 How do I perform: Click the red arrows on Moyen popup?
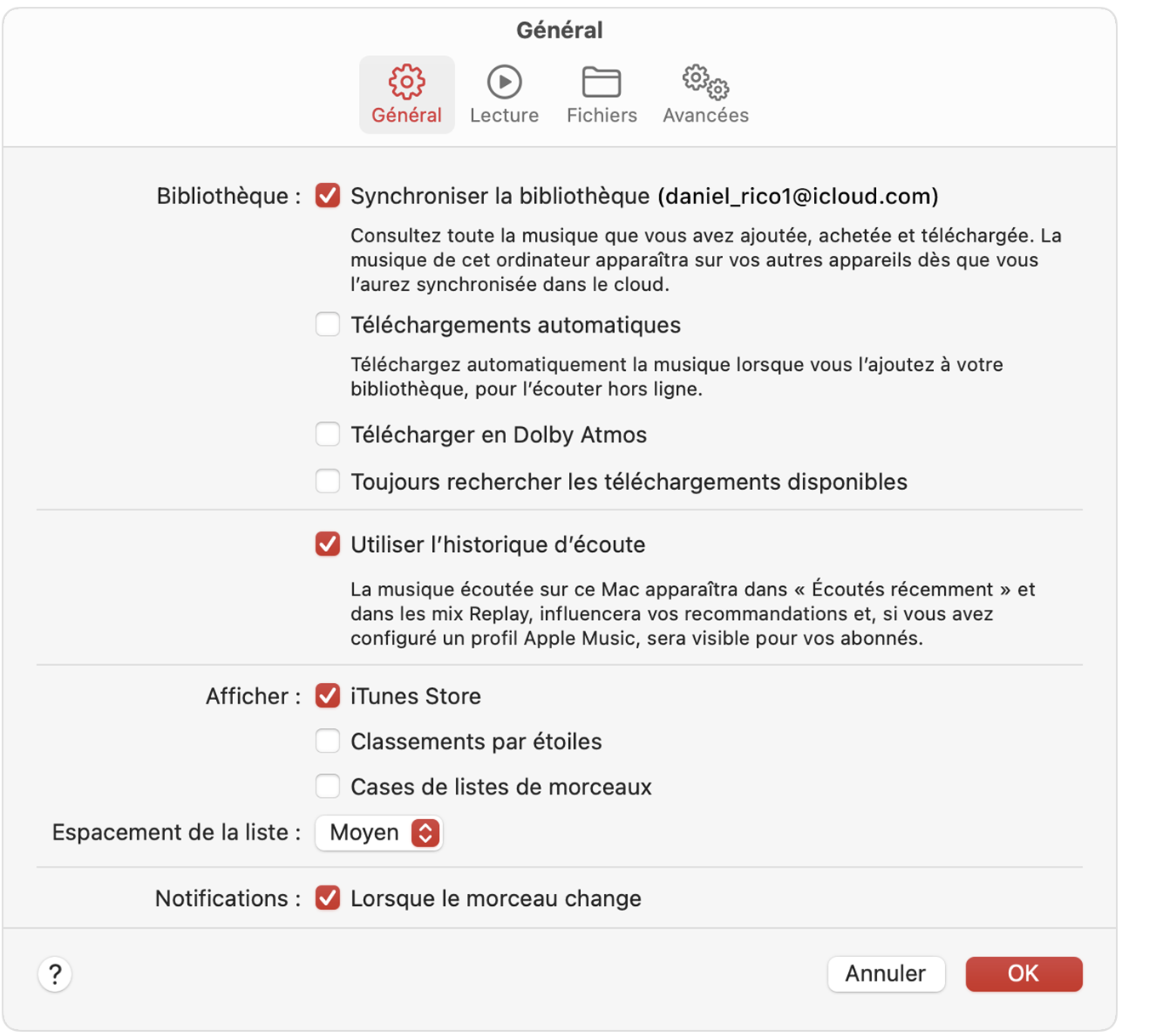425,833
